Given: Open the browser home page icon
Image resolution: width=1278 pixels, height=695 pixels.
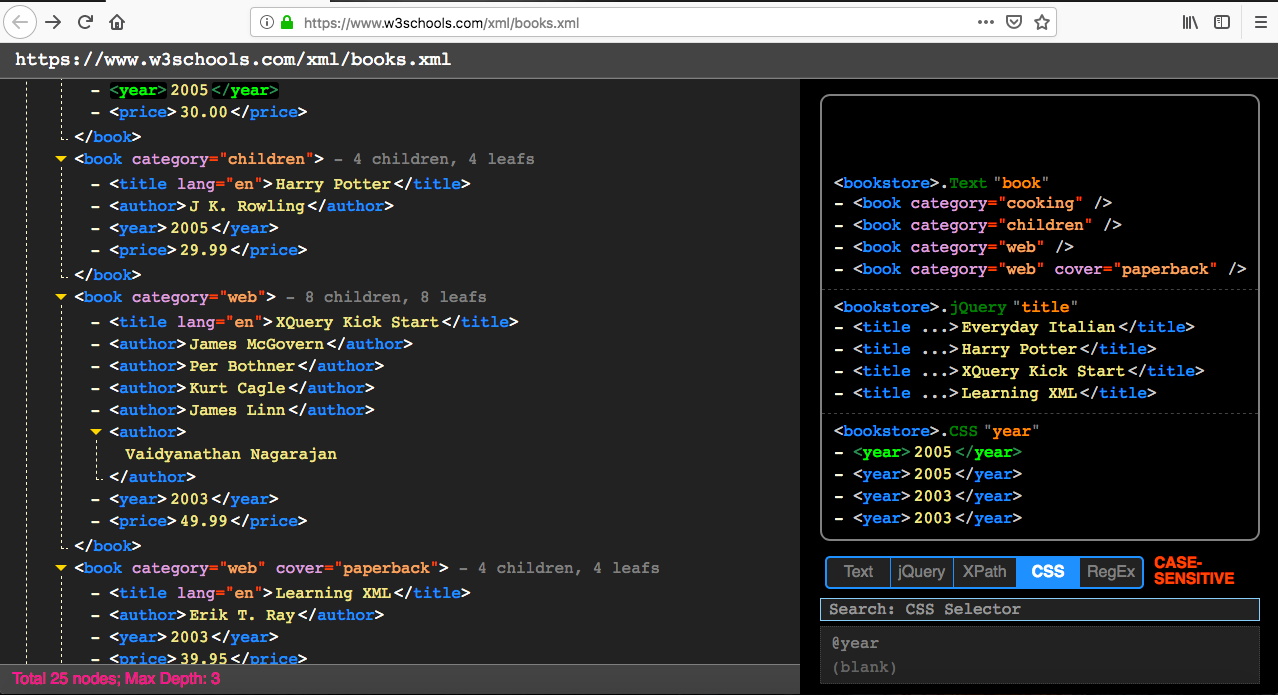Looking at the screenshot, I should 117,22.
